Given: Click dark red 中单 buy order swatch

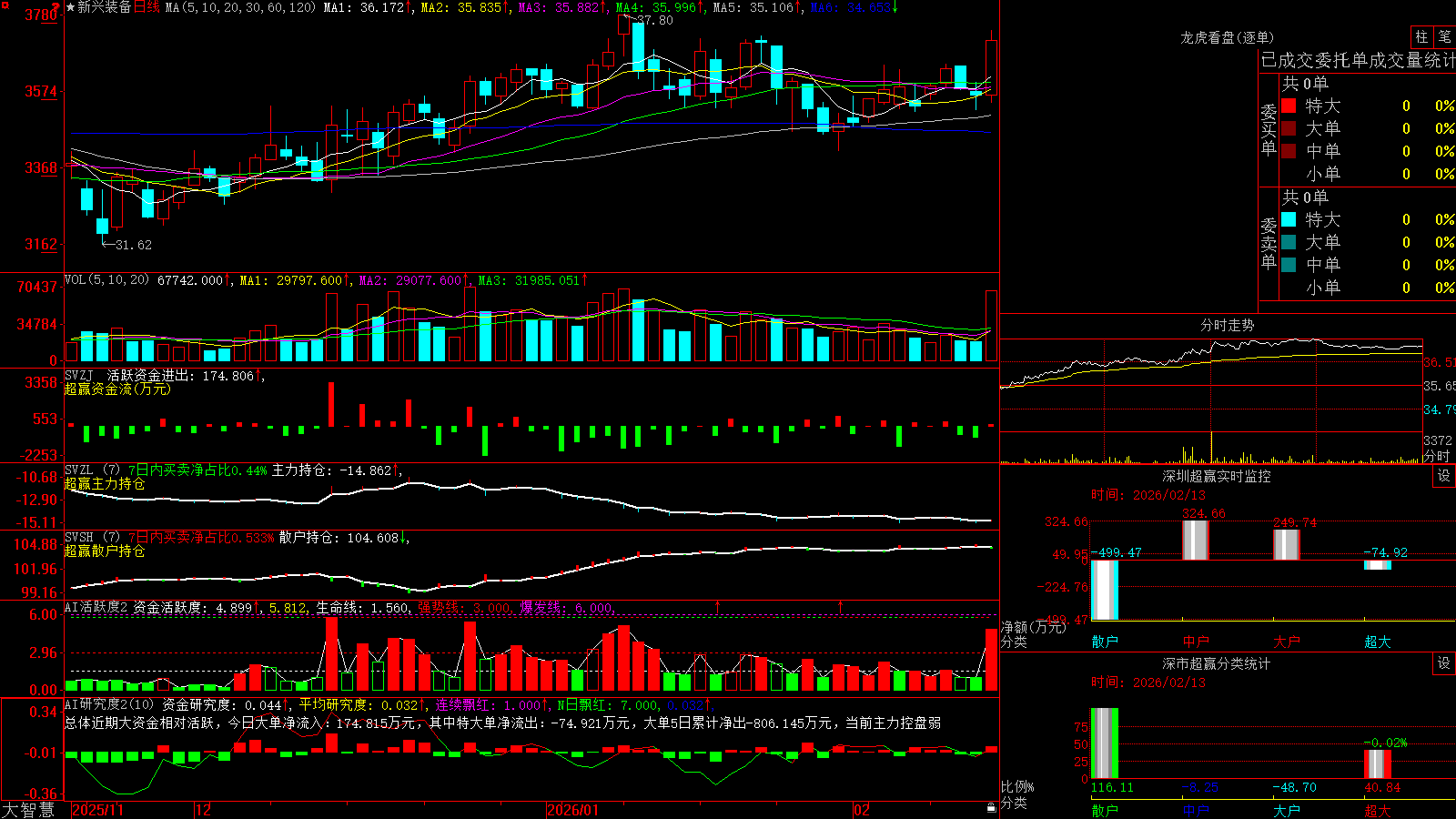Looking at the screenshot, I should click(x=1289, y=151).
